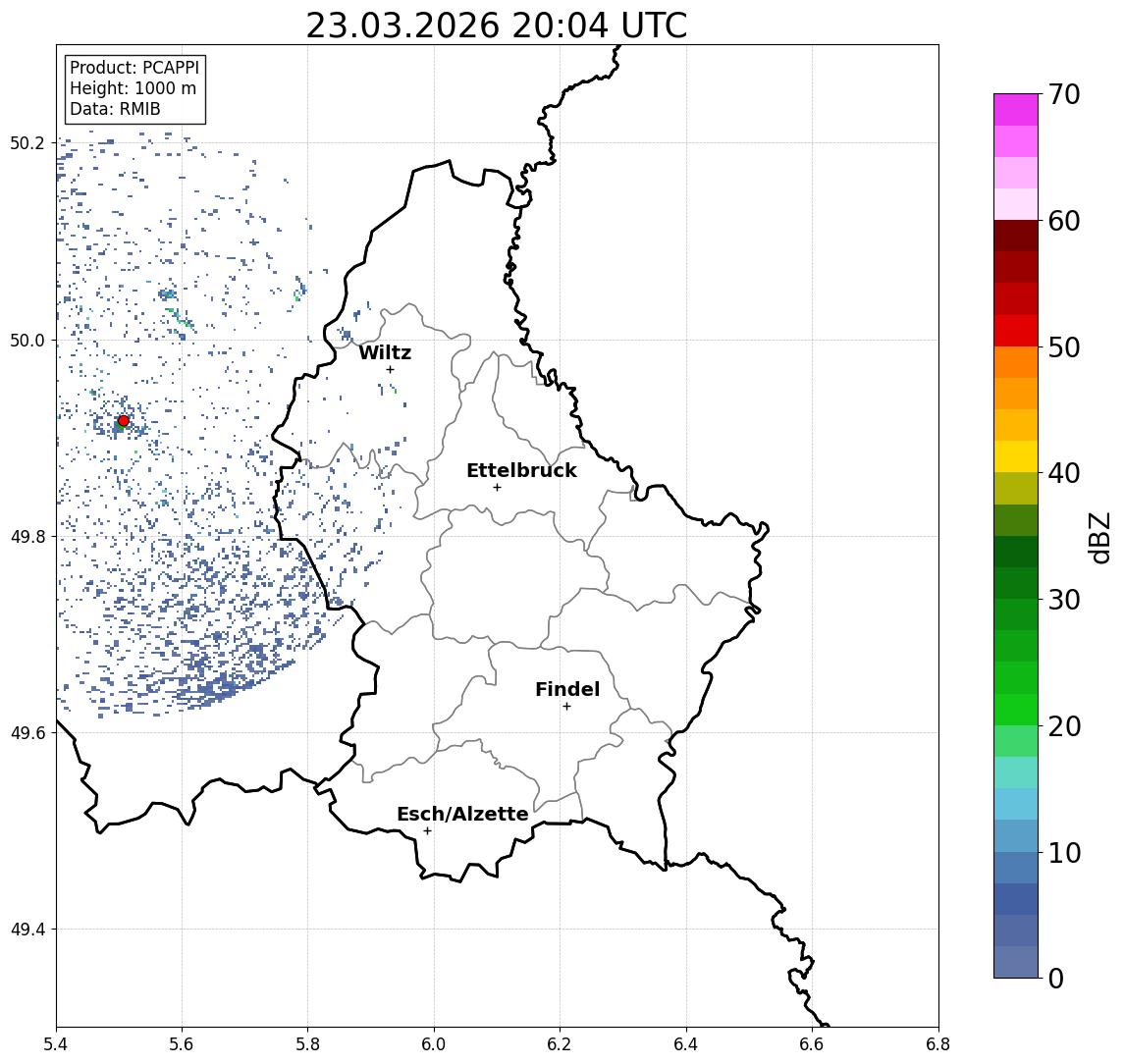Click the yellow colorbar segment above 40
Viewport: 1124px width, 1064px height.
[1016, 456]
